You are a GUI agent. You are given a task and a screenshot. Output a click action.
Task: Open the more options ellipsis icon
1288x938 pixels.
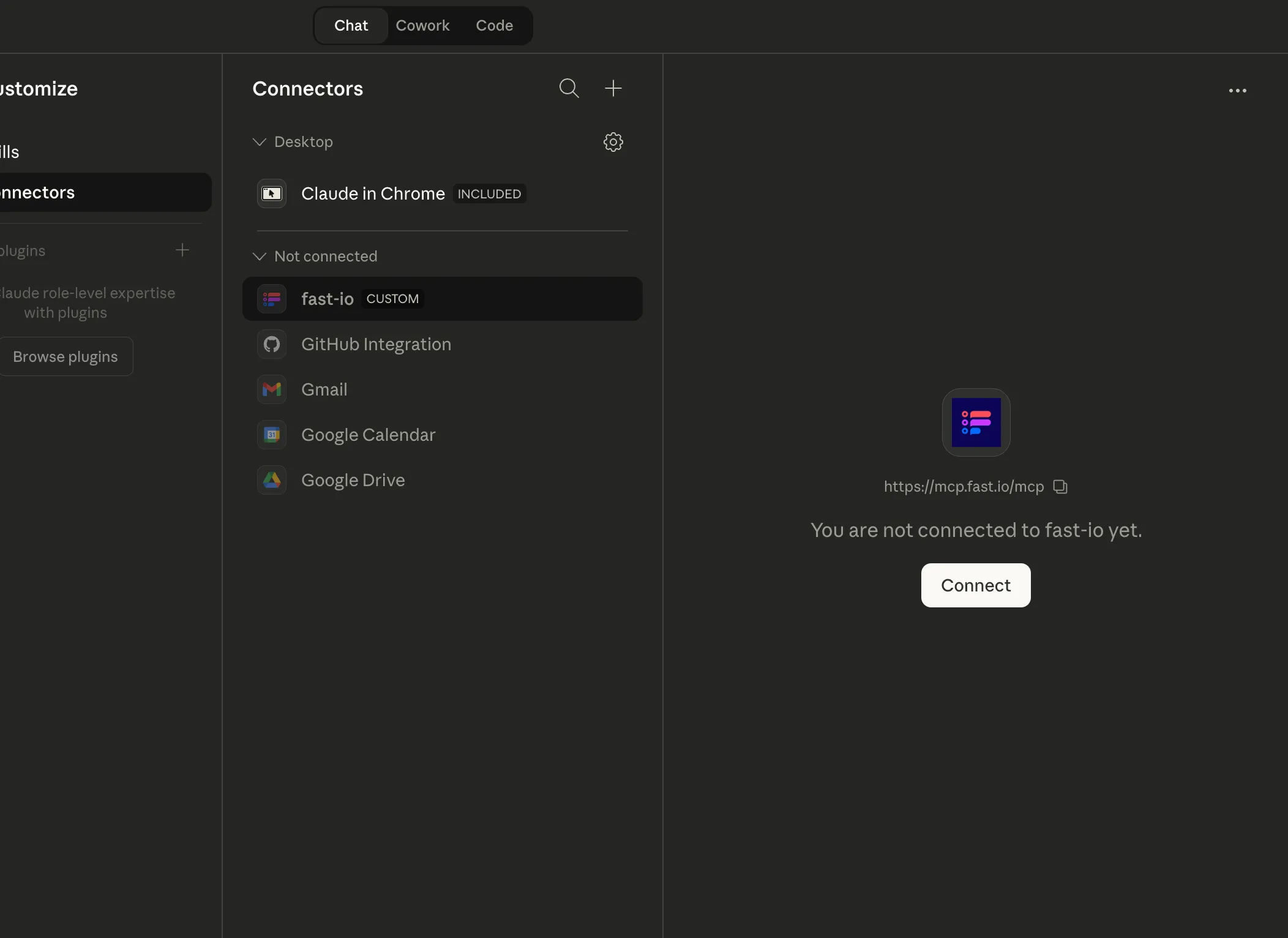click(1238, 90)
